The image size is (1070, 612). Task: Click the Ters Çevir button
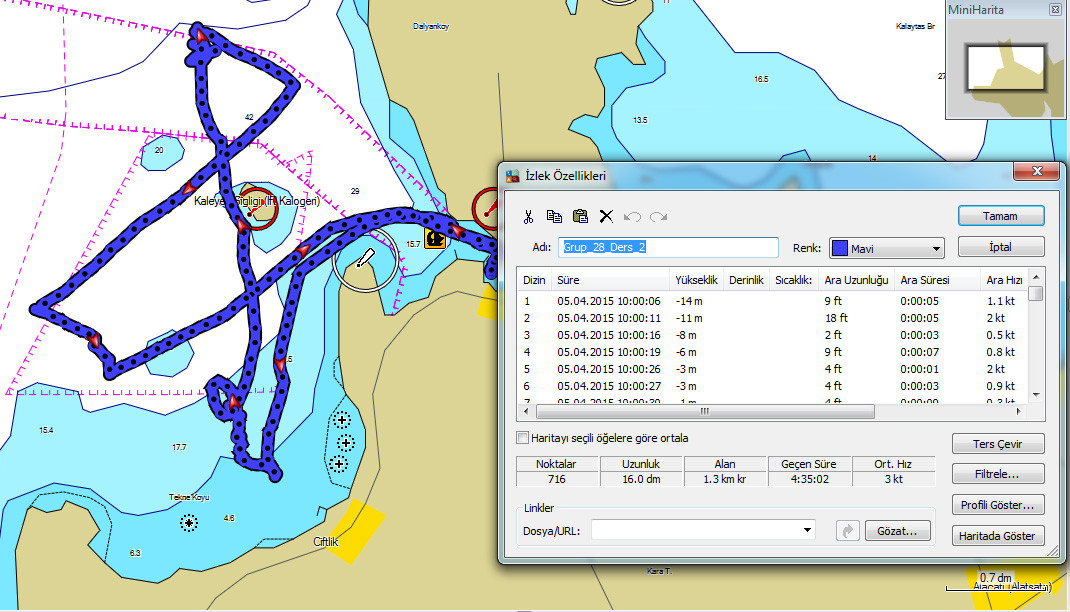(x=998, y=444)
